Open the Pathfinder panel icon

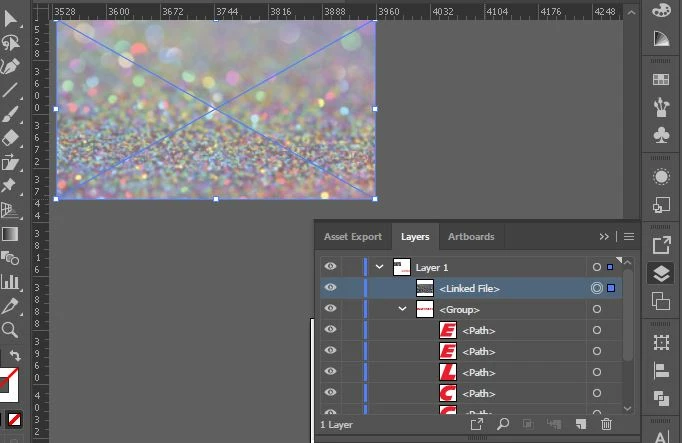(661, 398)
